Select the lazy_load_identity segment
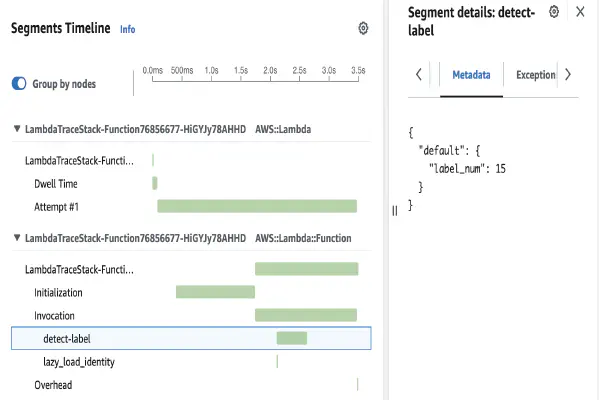This screenshot has width=600, height=400. point(78,362)
